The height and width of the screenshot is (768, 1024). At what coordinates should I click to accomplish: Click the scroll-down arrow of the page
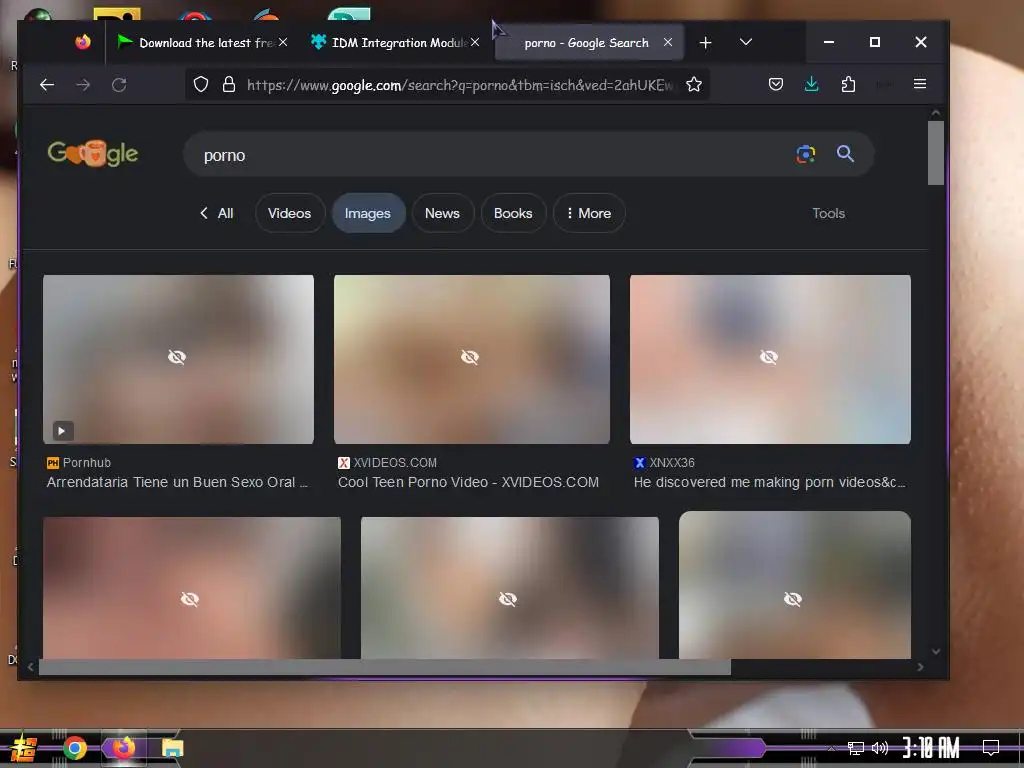click(x=936, y=651)
